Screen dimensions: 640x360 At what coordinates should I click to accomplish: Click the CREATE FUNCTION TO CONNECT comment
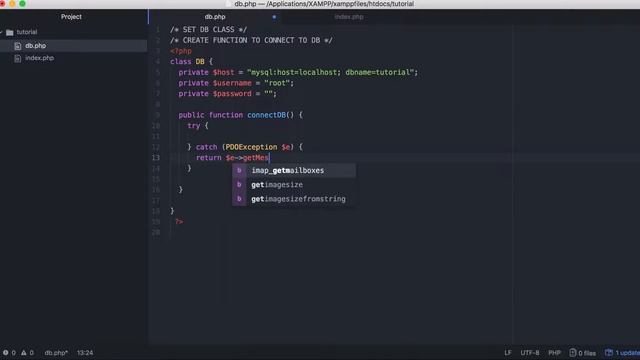[x=251, y=40]
